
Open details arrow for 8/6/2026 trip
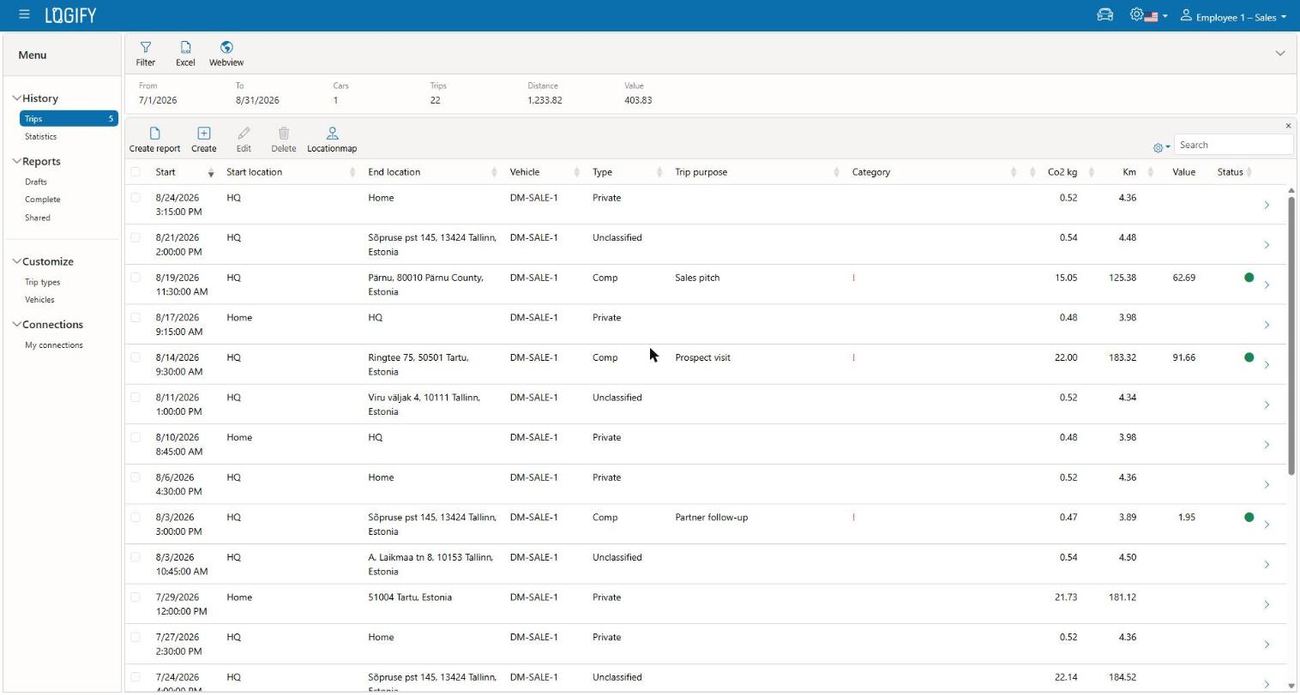click(1267, 485)
